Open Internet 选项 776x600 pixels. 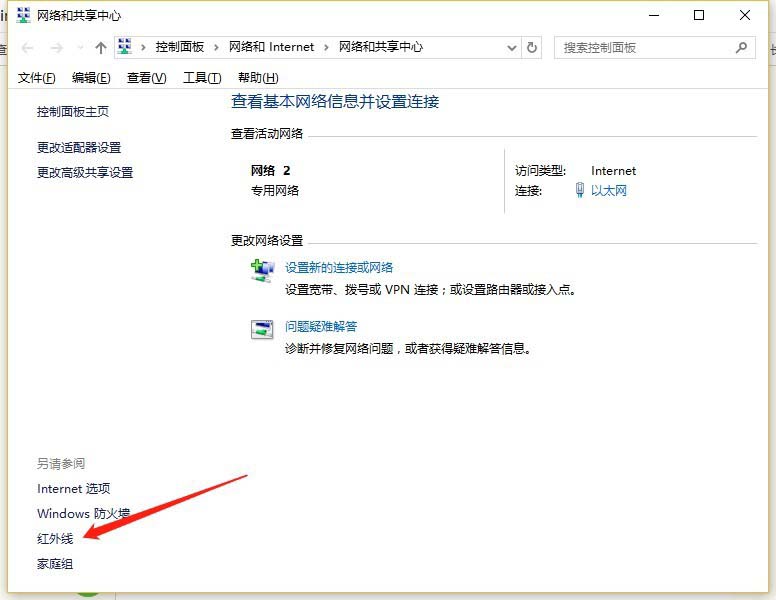coord(74,489)
